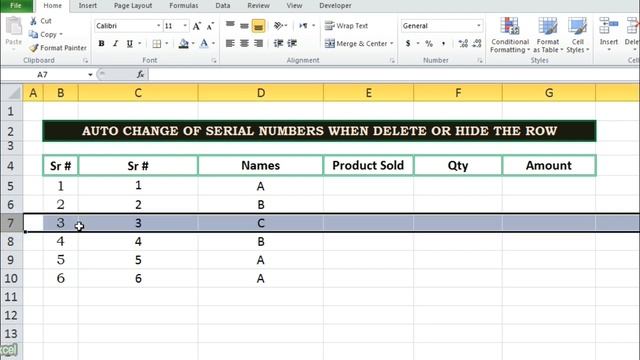Click the text direction icon

303,26
